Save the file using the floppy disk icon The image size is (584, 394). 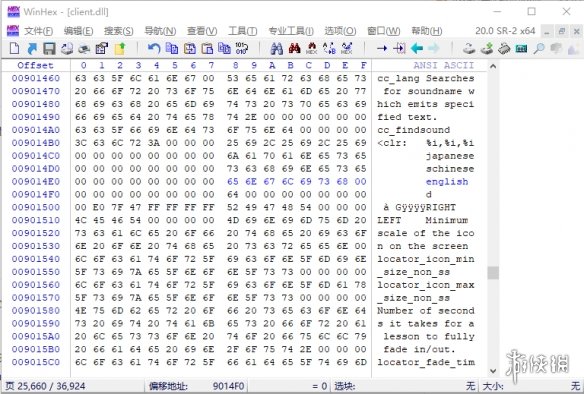[49, 48]
